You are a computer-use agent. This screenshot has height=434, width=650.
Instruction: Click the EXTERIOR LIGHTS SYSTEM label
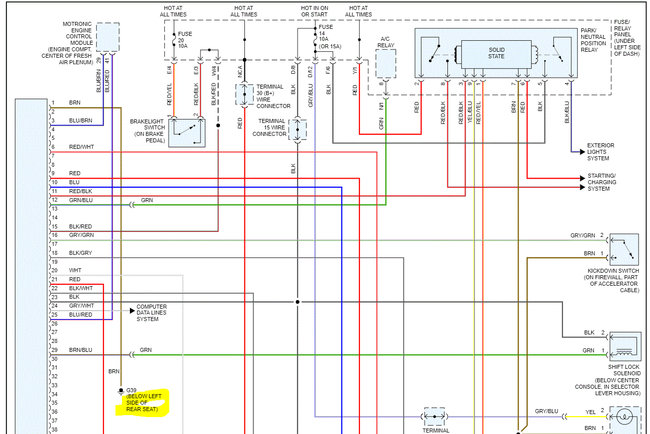tap(600, 152)
